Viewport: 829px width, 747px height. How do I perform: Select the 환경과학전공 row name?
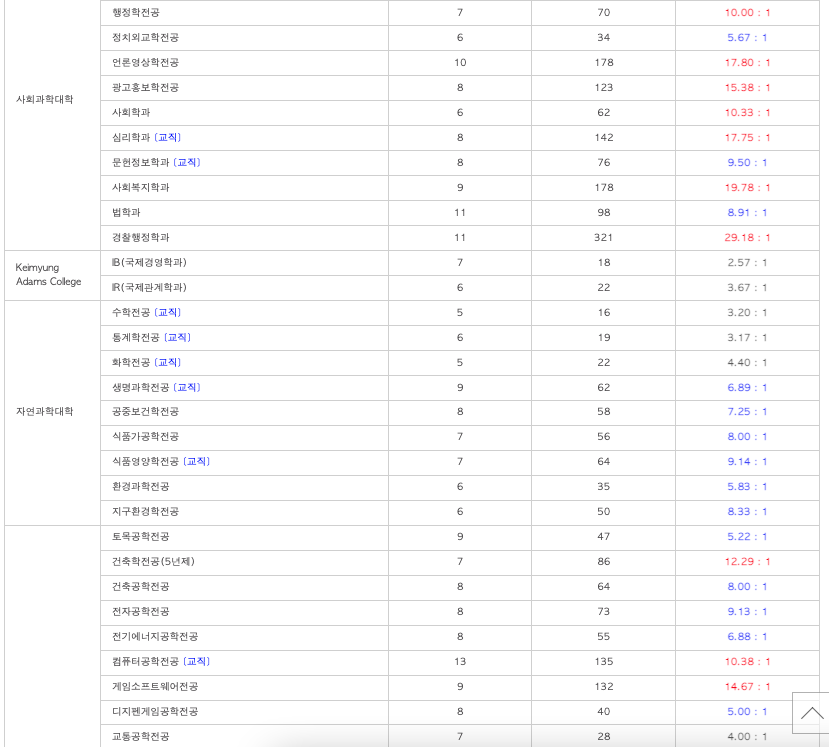[140, 486]
